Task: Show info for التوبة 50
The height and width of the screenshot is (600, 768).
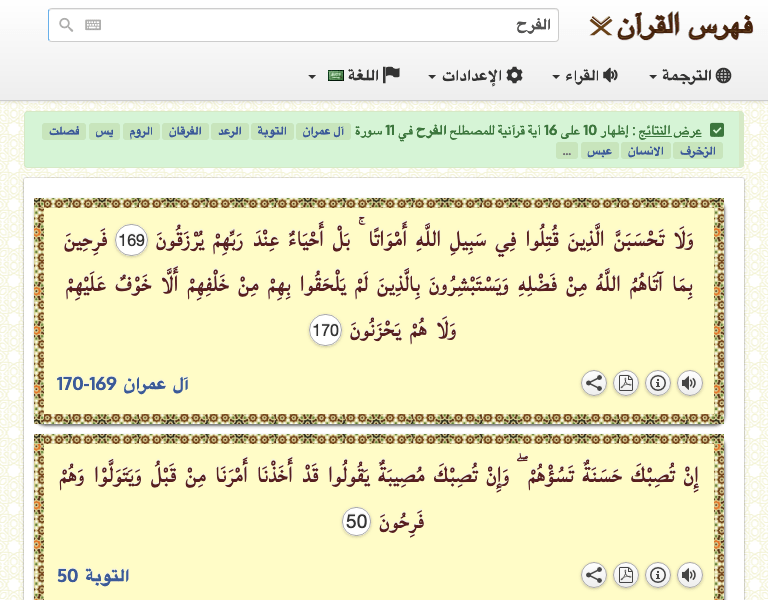Action: point(658,575)
